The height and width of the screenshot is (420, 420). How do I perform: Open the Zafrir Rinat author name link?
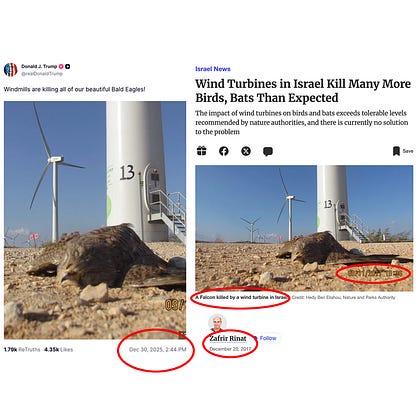(228, 338)
